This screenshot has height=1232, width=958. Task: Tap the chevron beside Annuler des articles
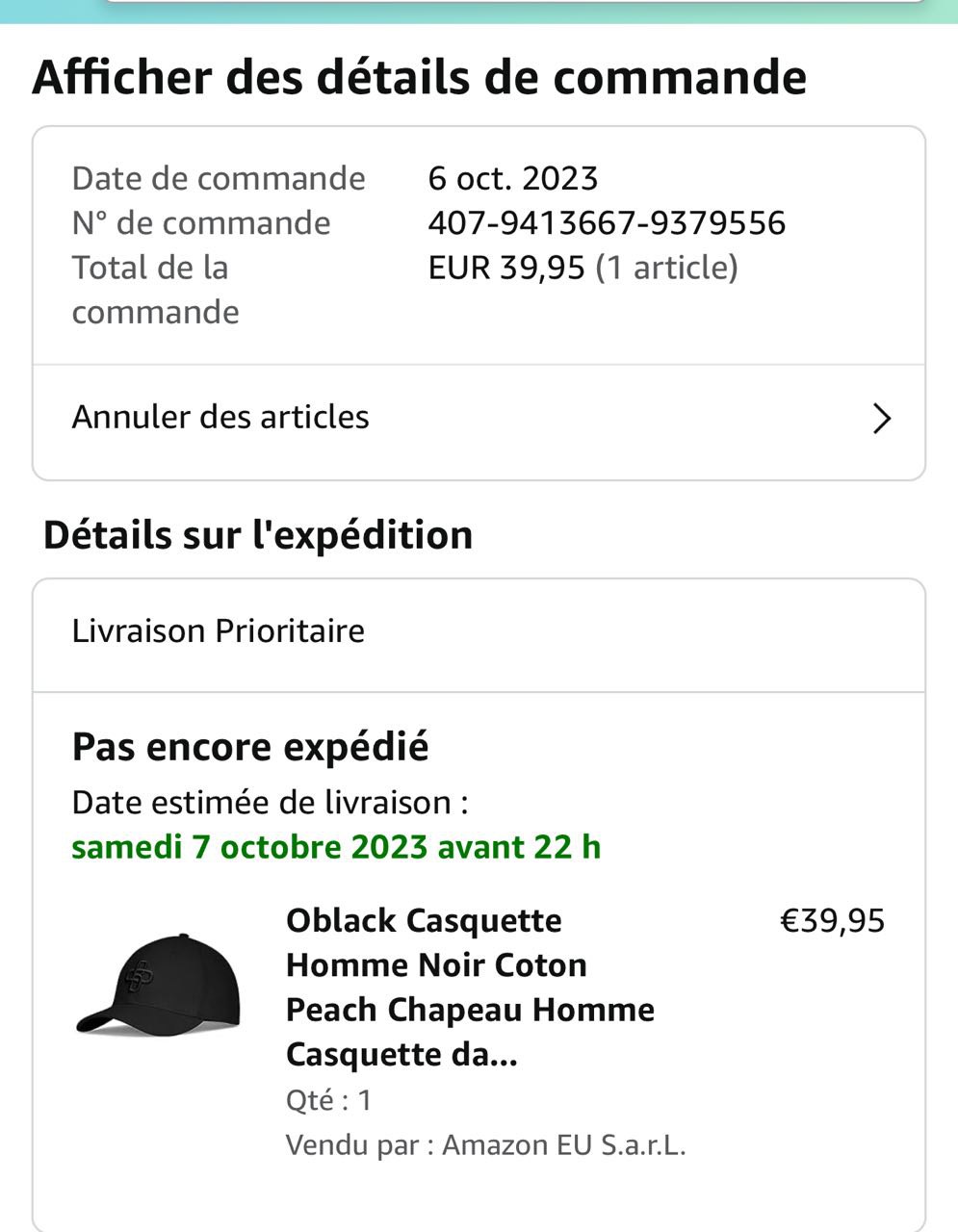(881, 419)
